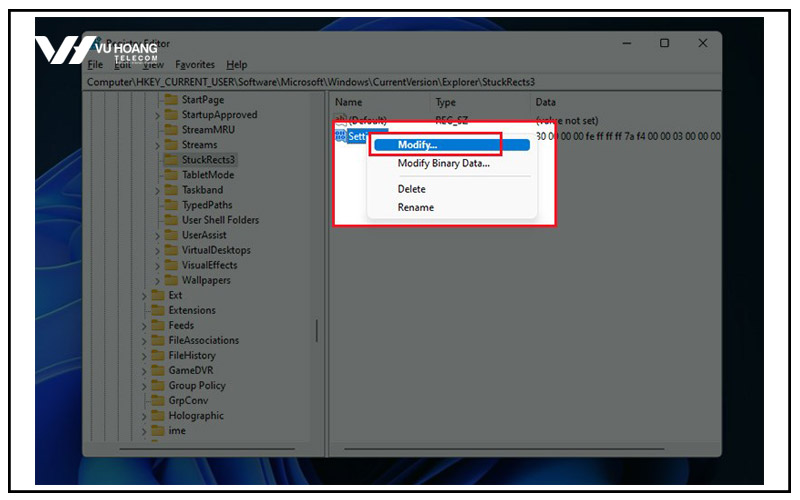Click the User Shell Folders folder icon
The width and height of the screenshot is (800, 500).
coord(171,220)
